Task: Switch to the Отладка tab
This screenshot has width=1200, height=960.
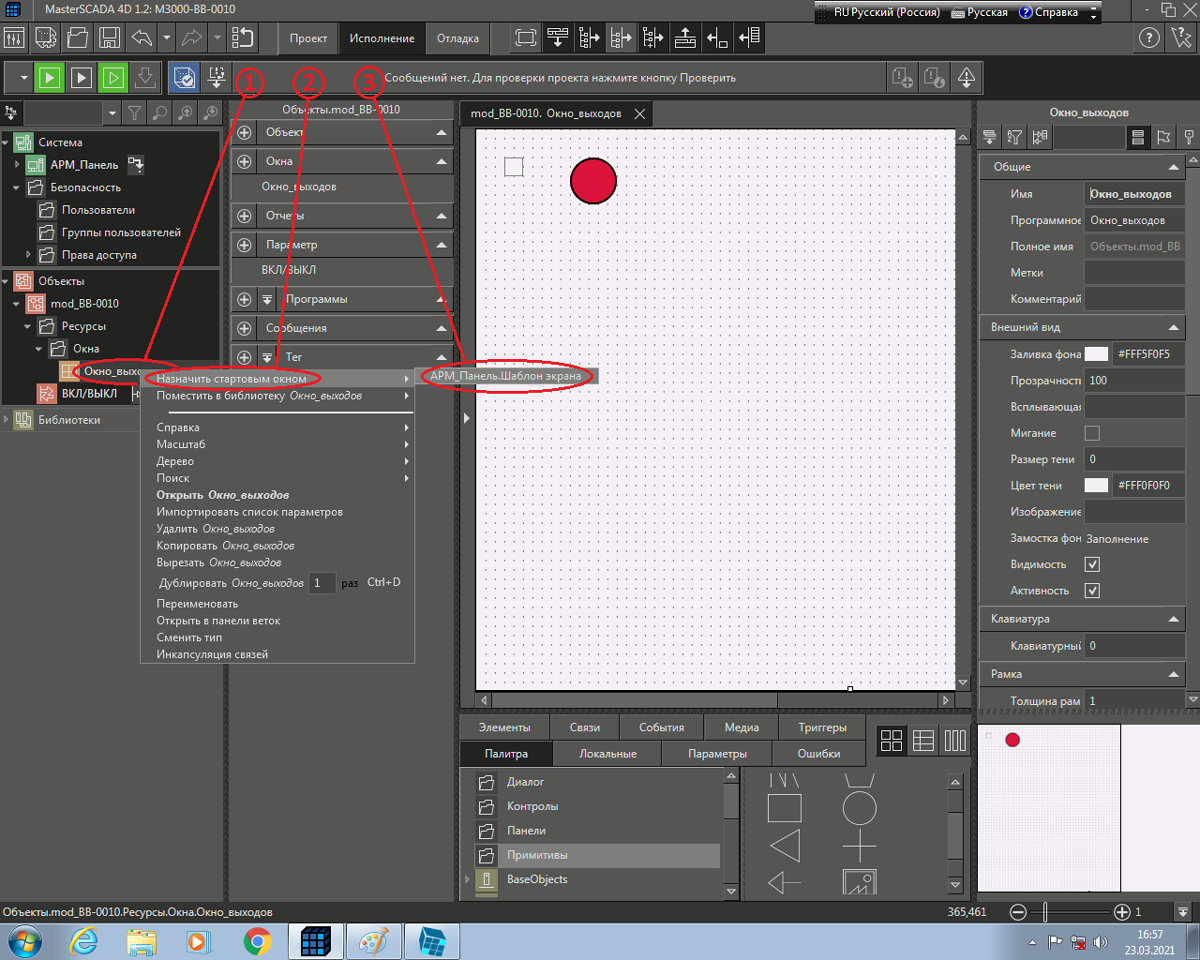Action: 458,39
